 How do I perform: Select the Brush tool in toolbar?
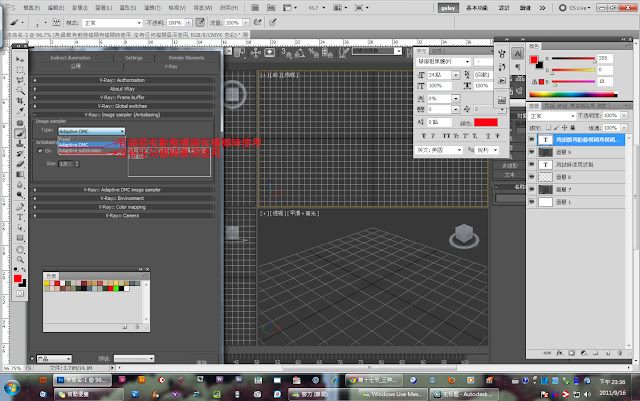[20, 134]
